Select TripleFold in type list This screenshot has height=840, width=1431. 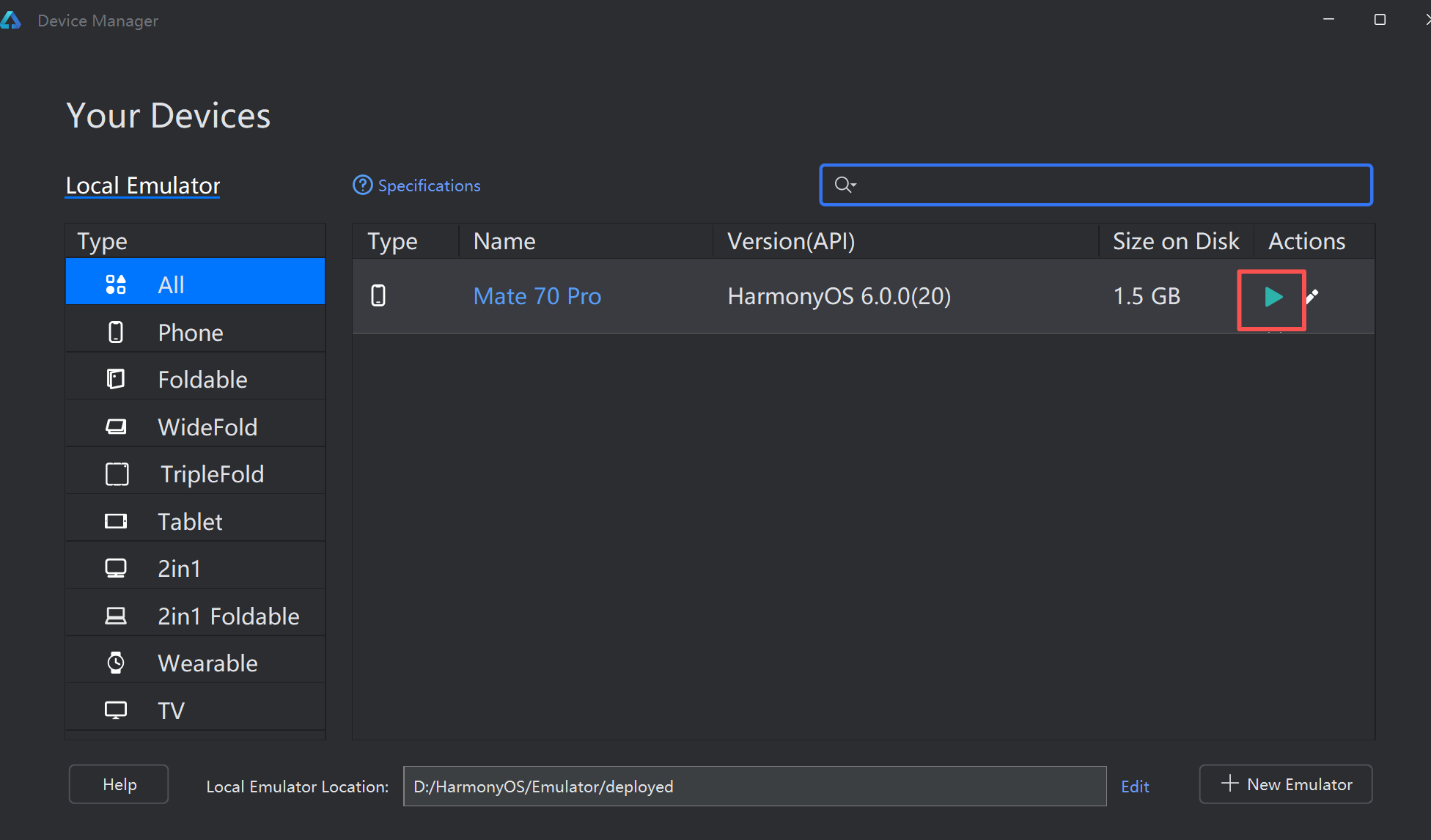click(211, 474)
